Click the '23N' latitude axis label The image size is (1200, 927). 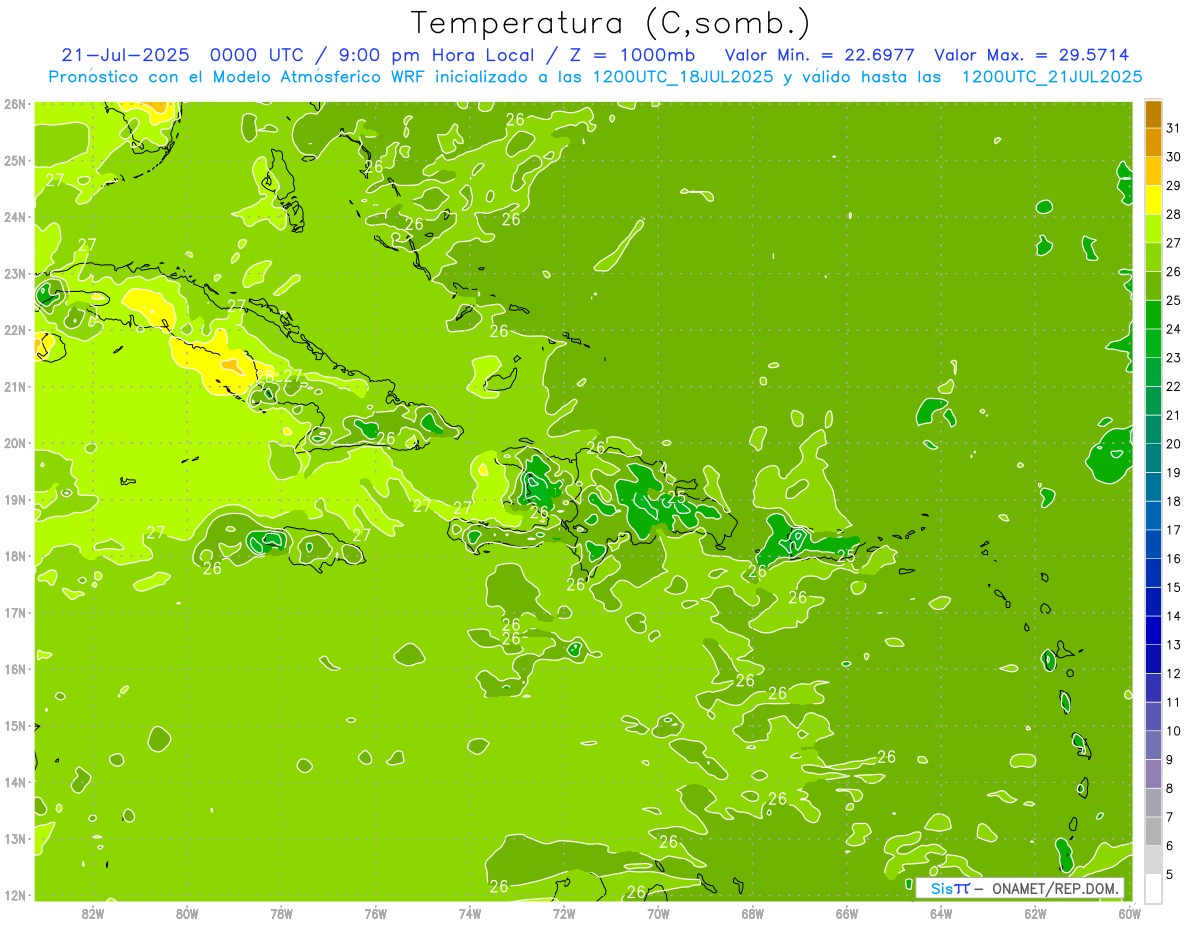[15, 274]
